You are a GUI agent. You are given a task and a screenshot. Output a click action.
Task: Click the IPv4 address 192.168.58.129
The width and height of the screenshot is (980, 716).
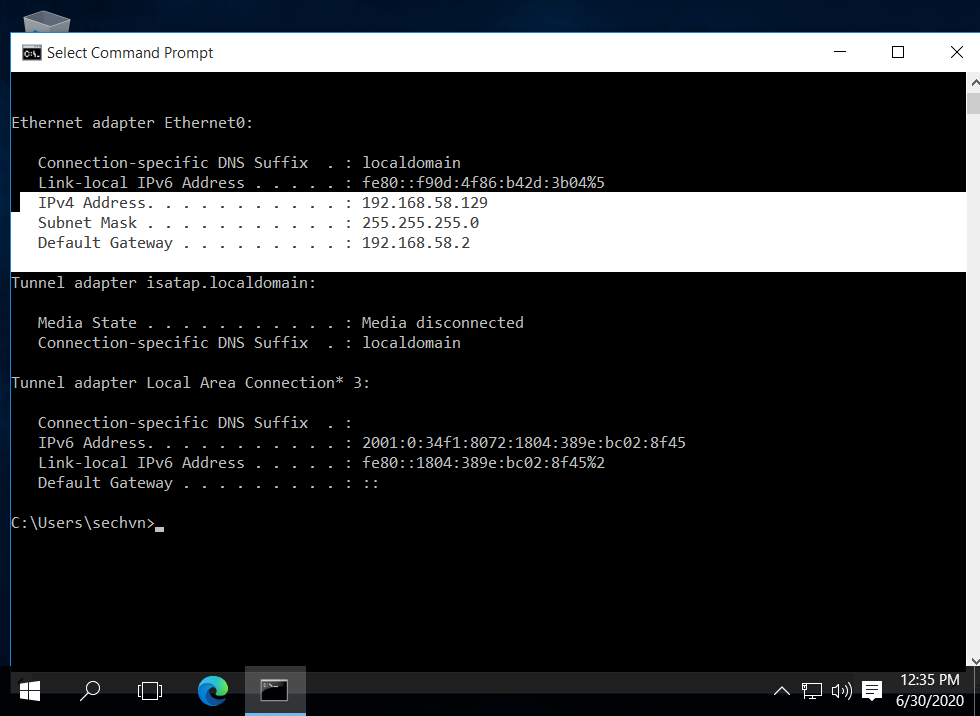[x=425, y=203]
